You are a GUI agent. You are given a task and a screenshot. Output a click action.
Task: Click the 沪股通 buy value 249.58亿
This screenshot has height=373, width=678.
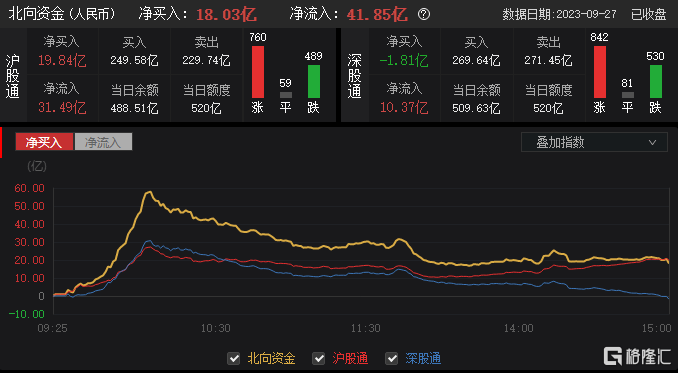(134, 61)
